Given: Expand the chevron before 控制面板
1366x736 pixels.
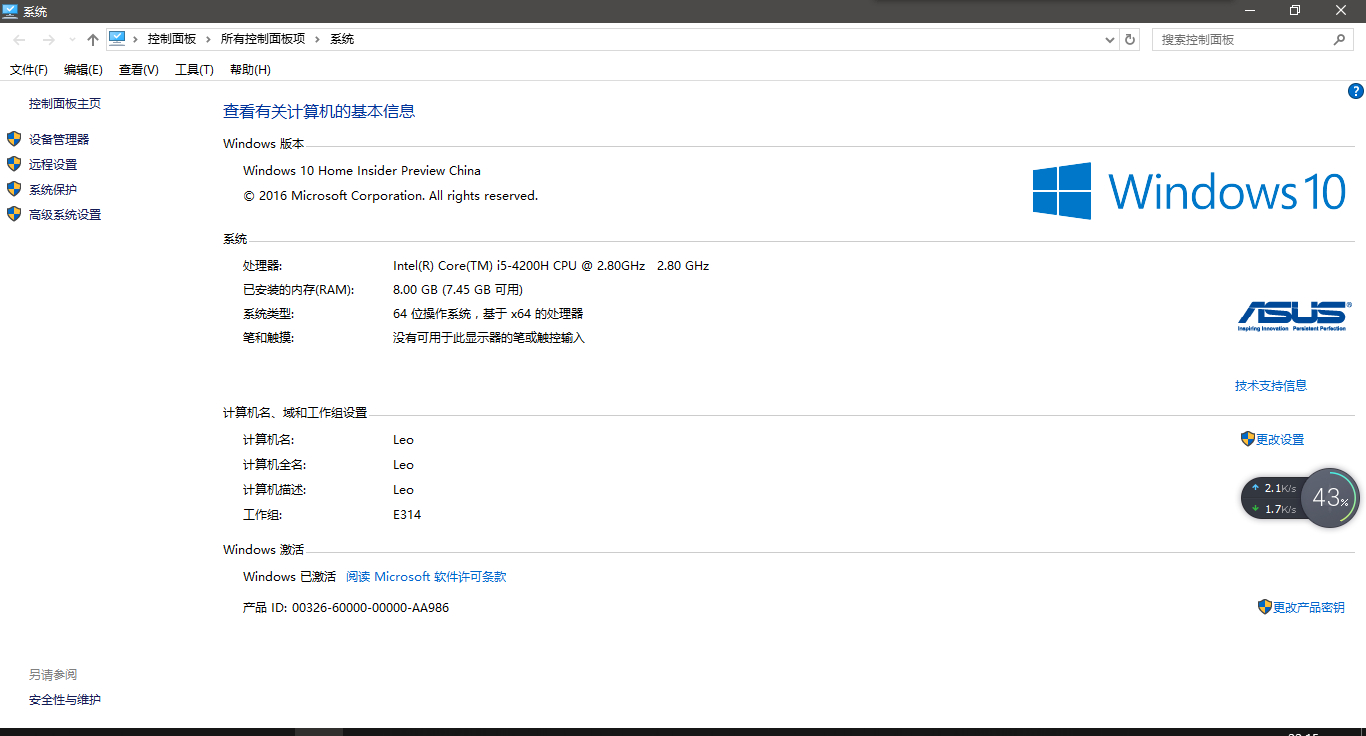Looking at the screenshot, I should coord(137,39).
